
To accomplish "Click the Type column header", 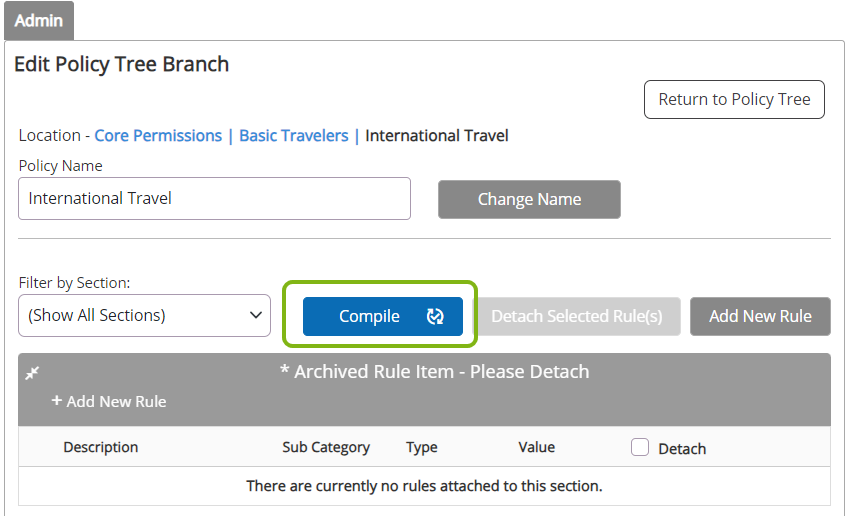I will coord(422,447).
